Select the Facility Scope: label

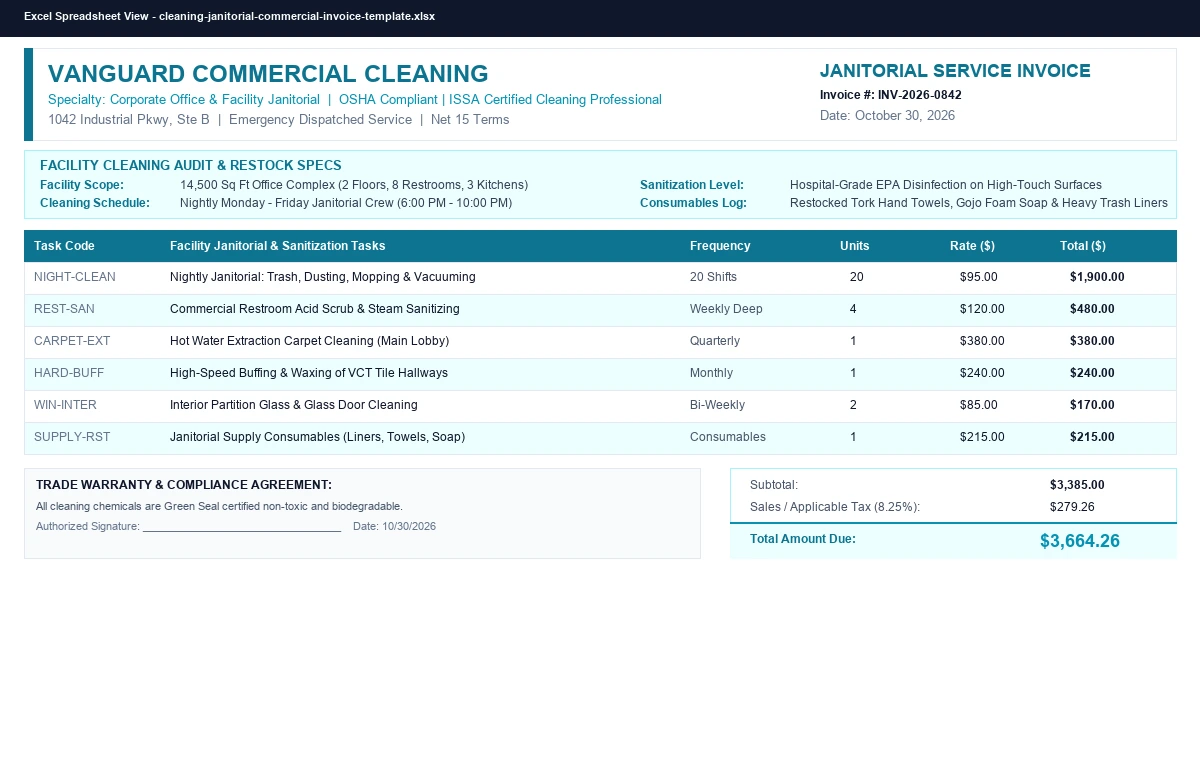(82, 185)
